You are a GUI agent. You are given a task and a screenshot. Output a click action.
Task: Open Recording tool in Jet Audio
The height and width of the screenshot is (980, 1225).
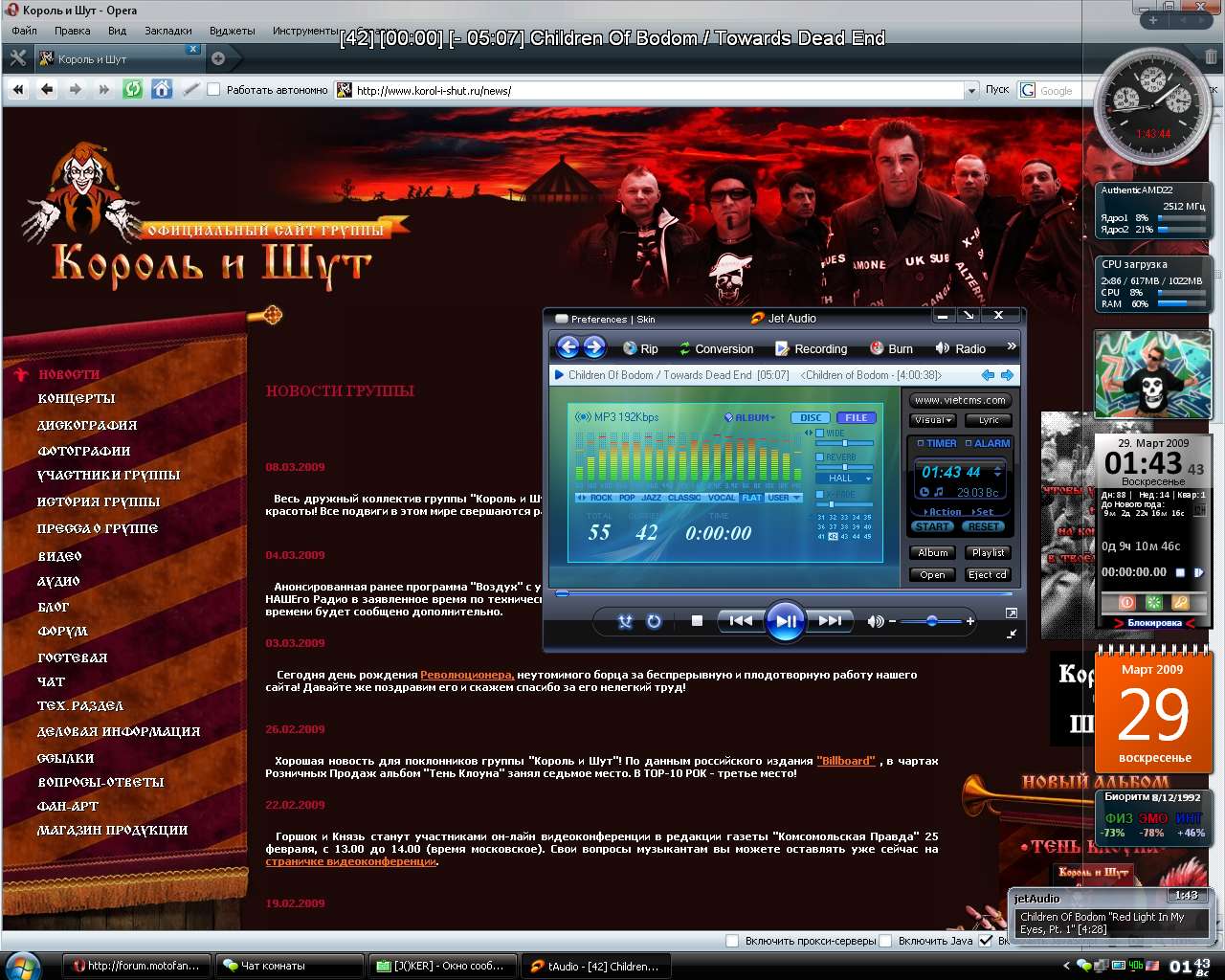(811, 348)
